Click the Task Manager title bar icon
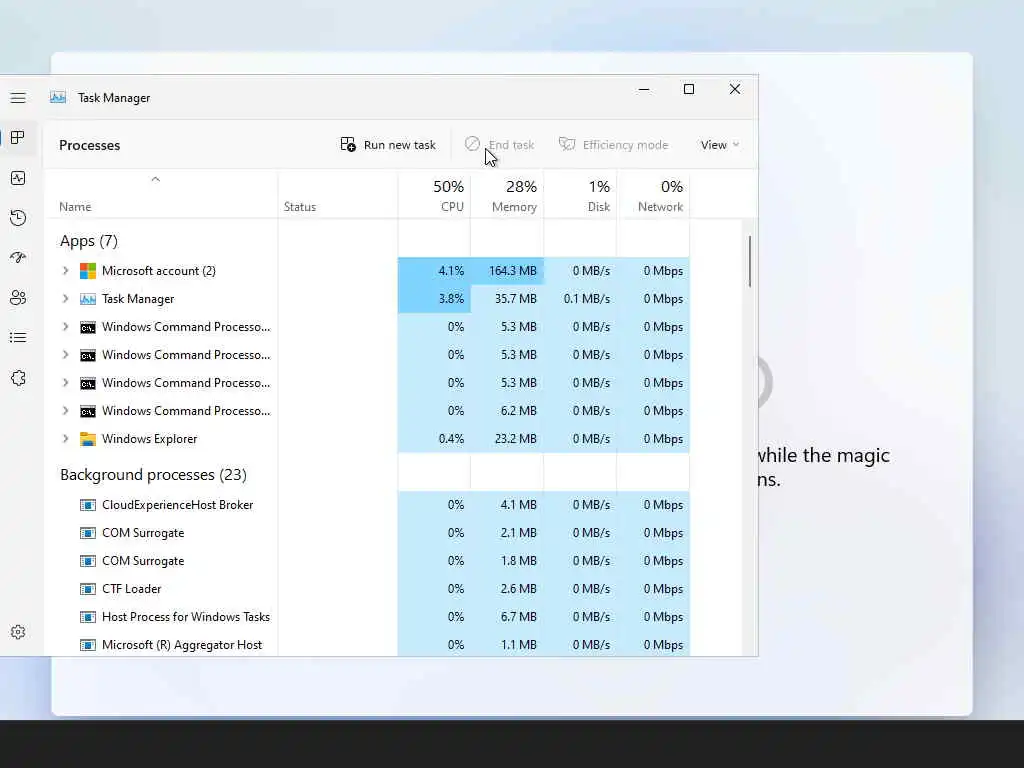 coord(58,97)
